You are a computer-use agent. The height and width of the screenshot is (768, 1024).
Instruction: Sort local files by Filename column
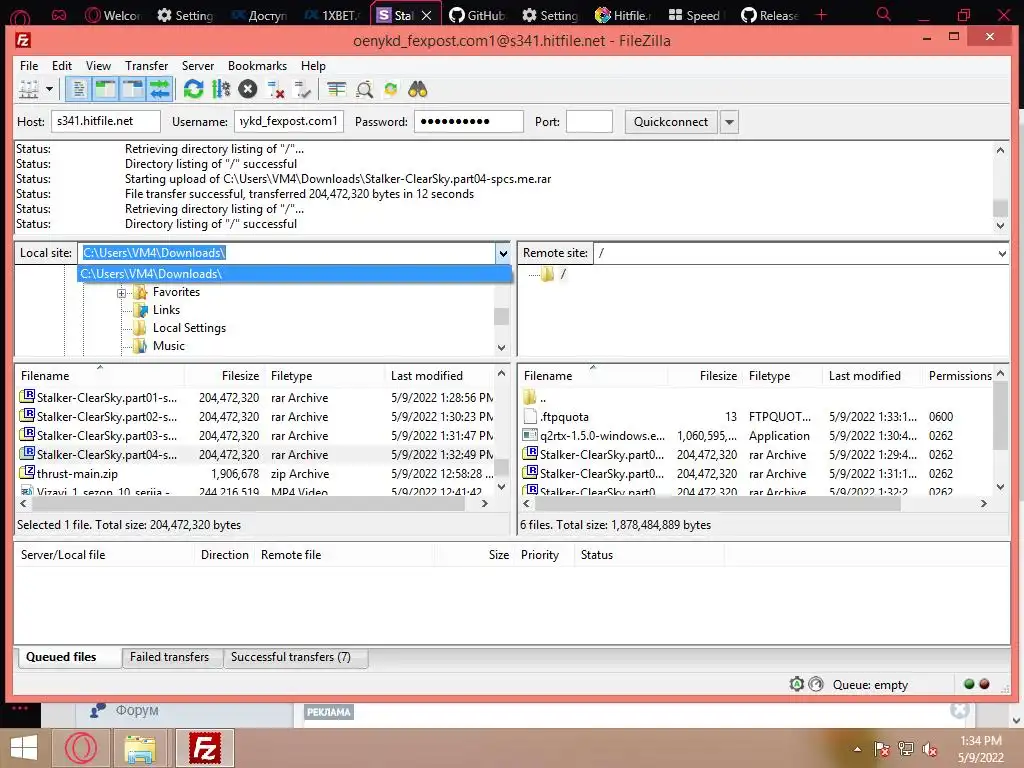99,376
